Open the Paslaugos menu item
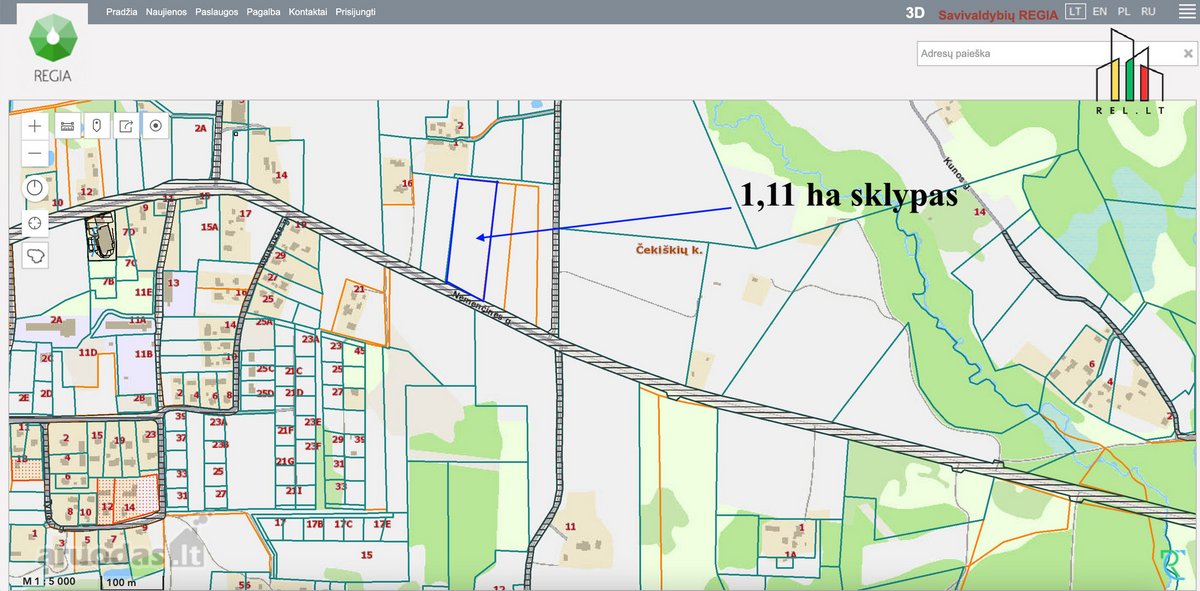This screenshot has width=1200, height=591. pyautogui.click(x=217, y=12)
